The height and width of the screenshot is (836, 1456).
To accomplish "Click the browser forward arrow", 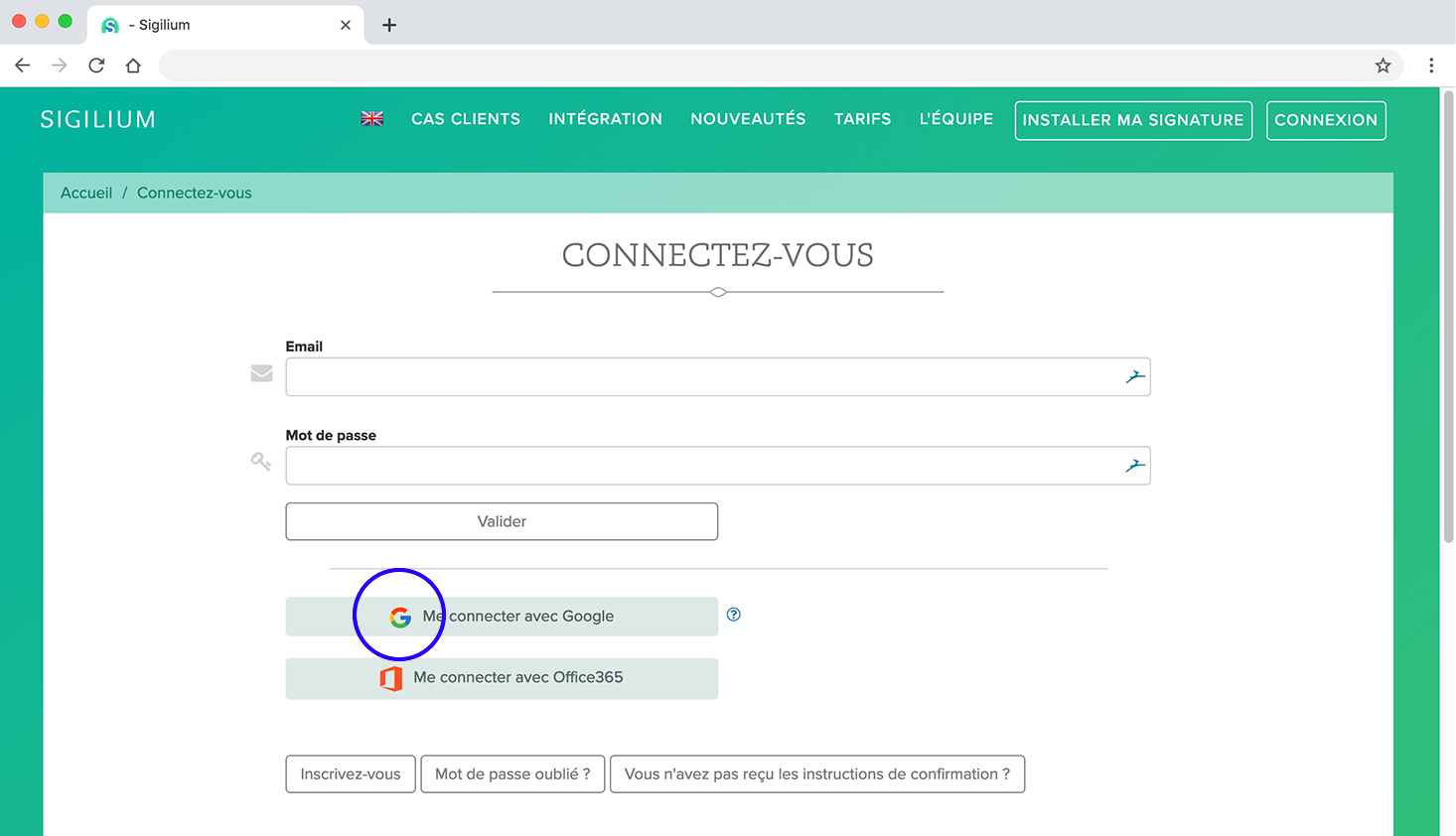I will click(x=60, y=66).
